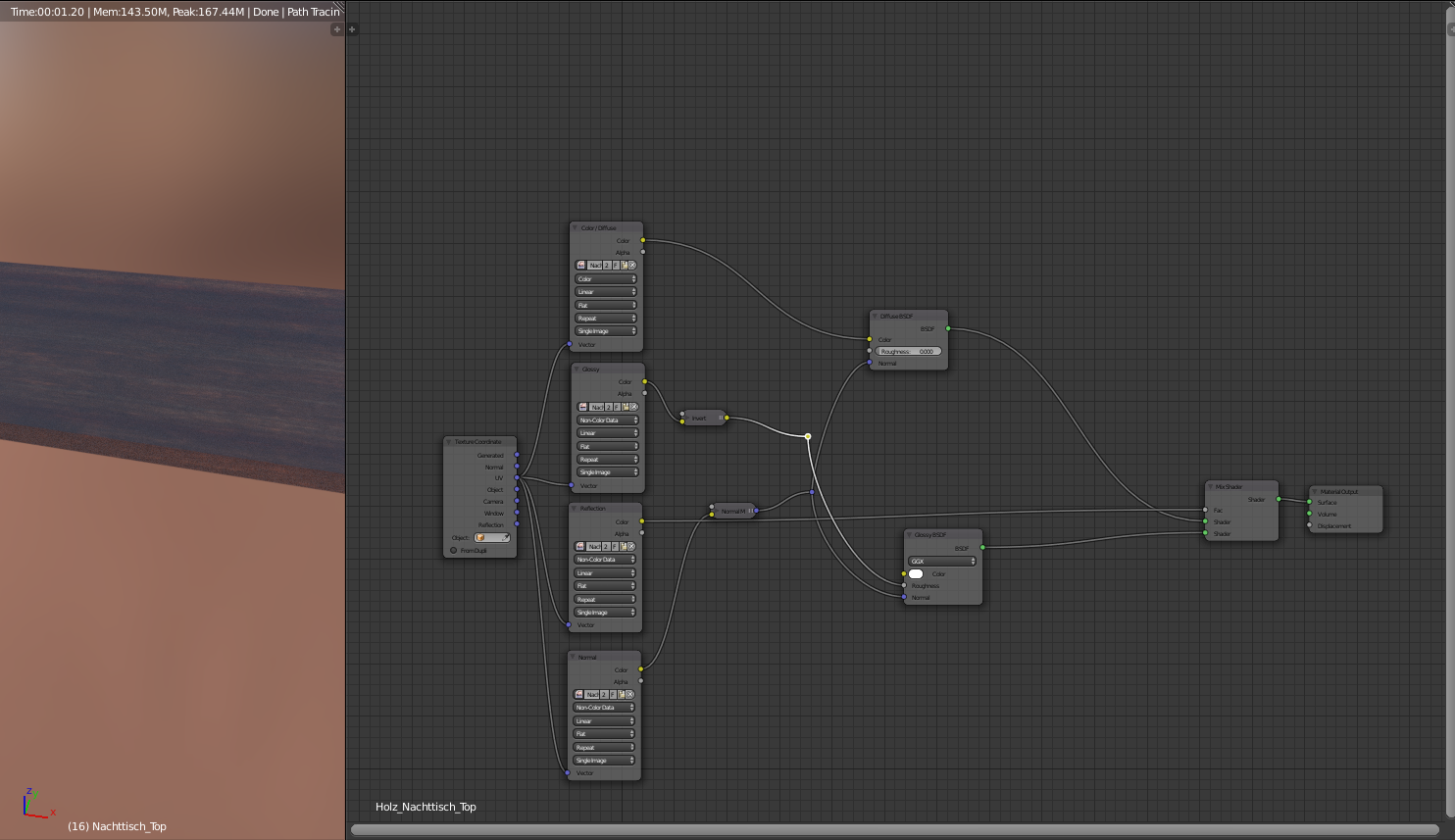The height and width of the screenshot is (840, 1455).
Task: Toggle fake user F in Normal texture node
Action: 614,694
